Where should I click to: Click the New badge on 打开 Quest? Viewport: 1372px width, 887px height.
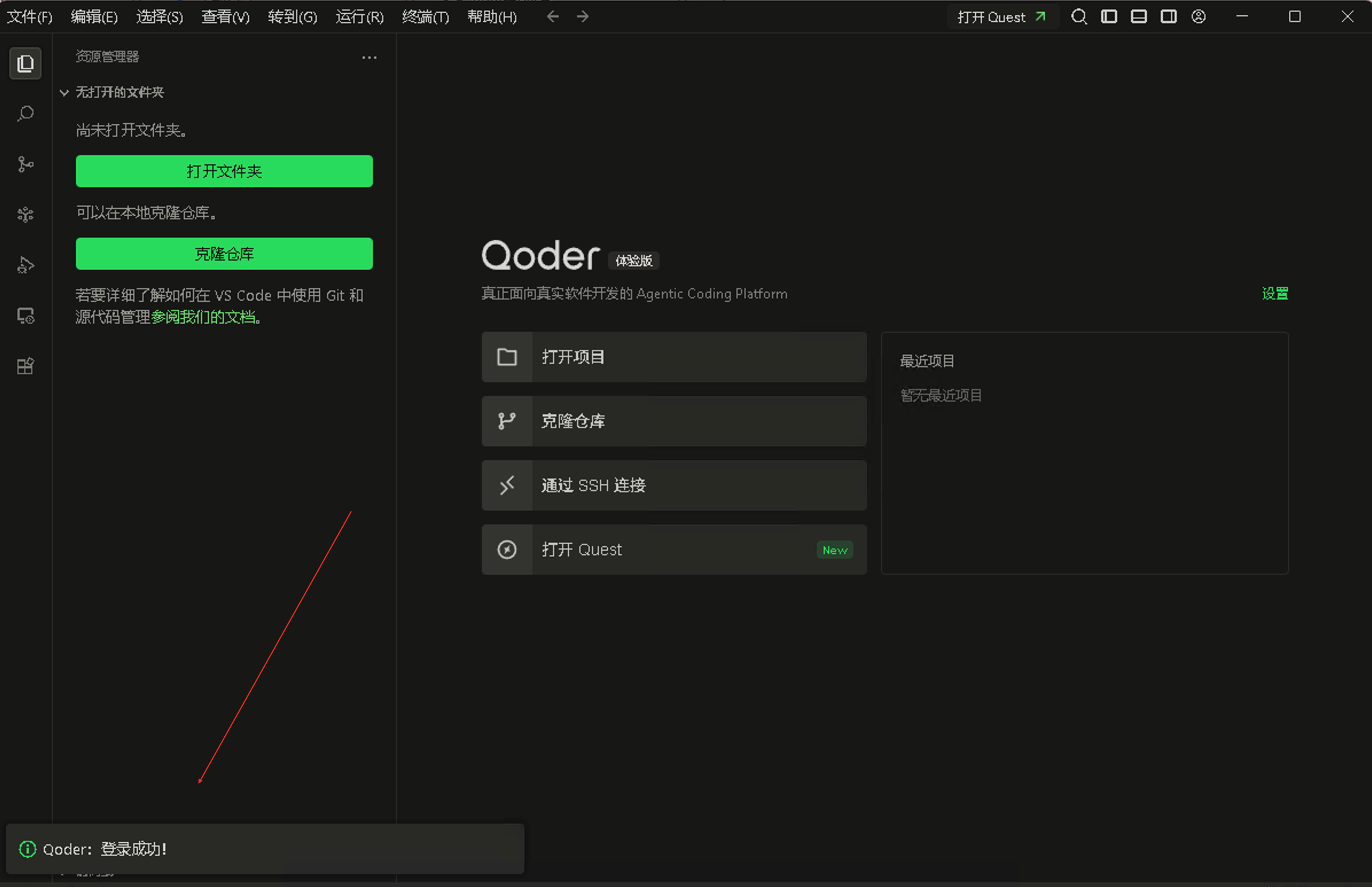(x=835, y=550)
